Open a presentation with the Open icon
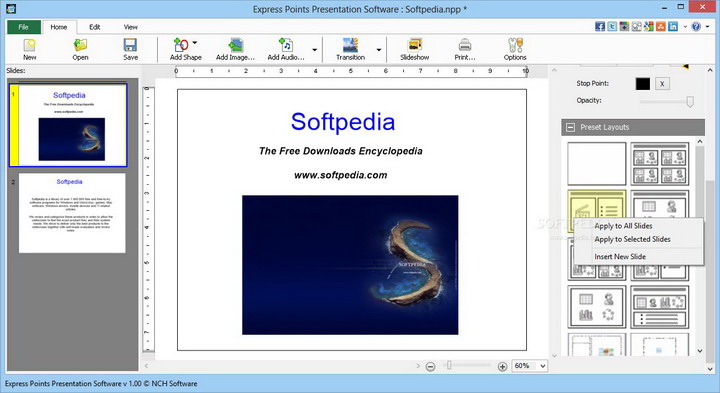This screenshot has width=720, height=393. coord(80,49)
